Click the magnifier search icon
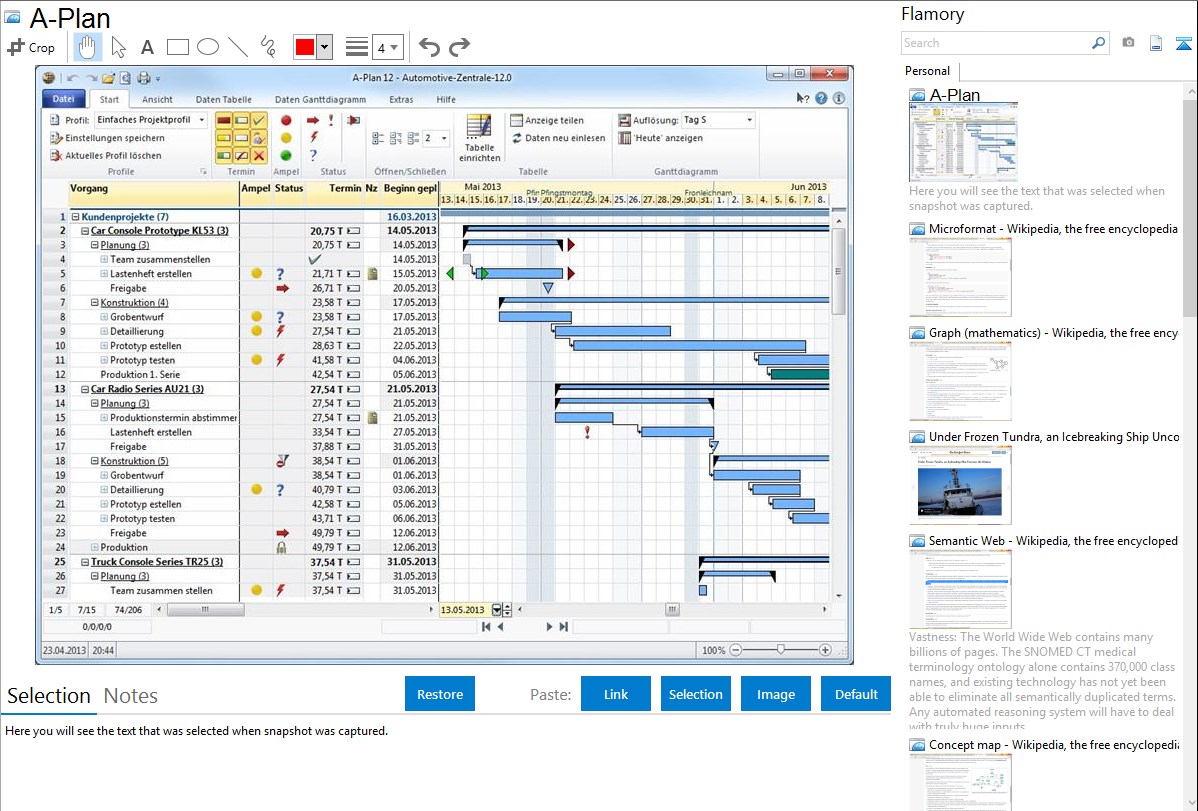The height and width of the screenshot is (811, 1198). 1099,43
